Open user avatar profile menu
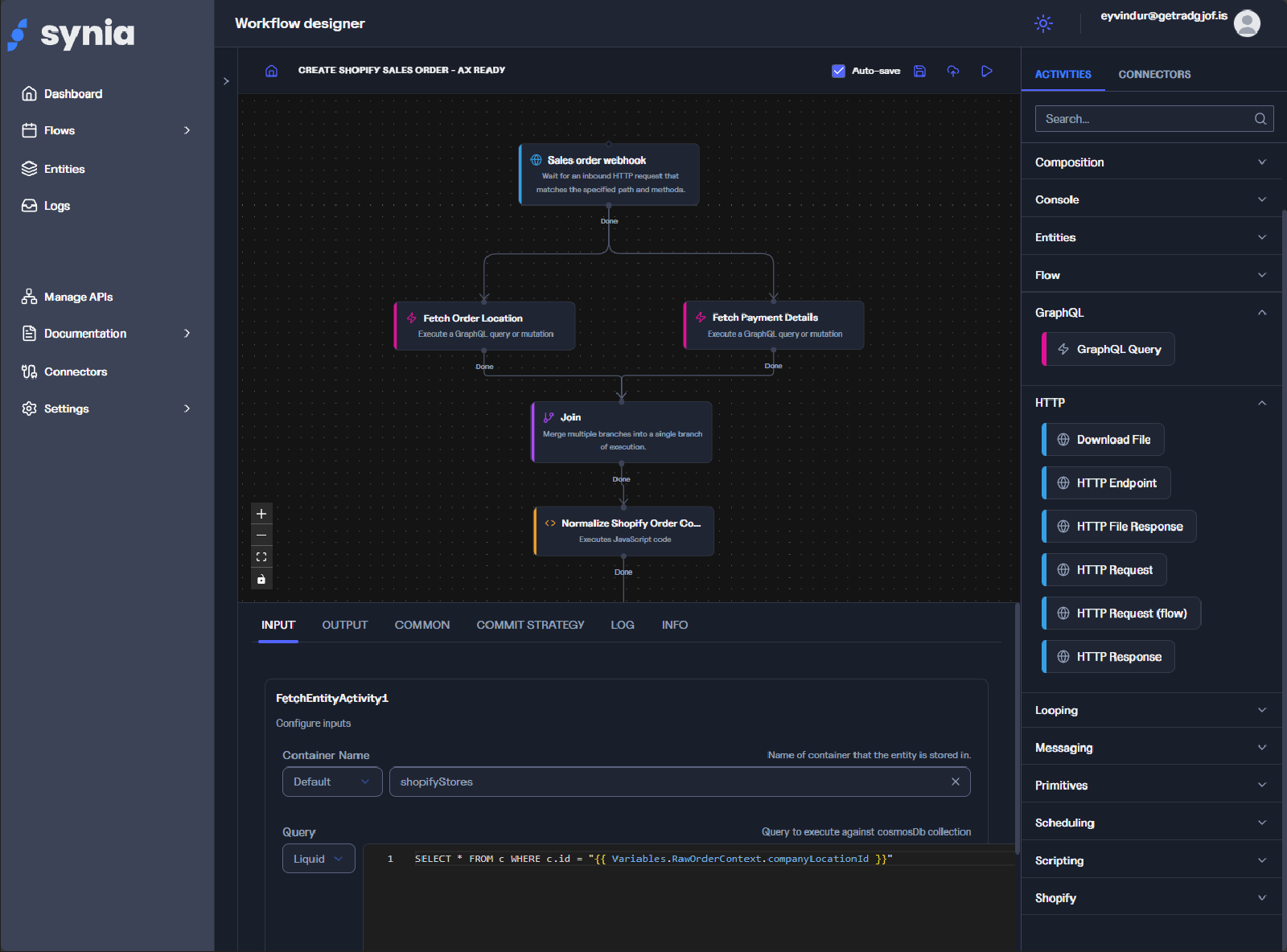1287x952 pixels. (x=1247, y=23)
